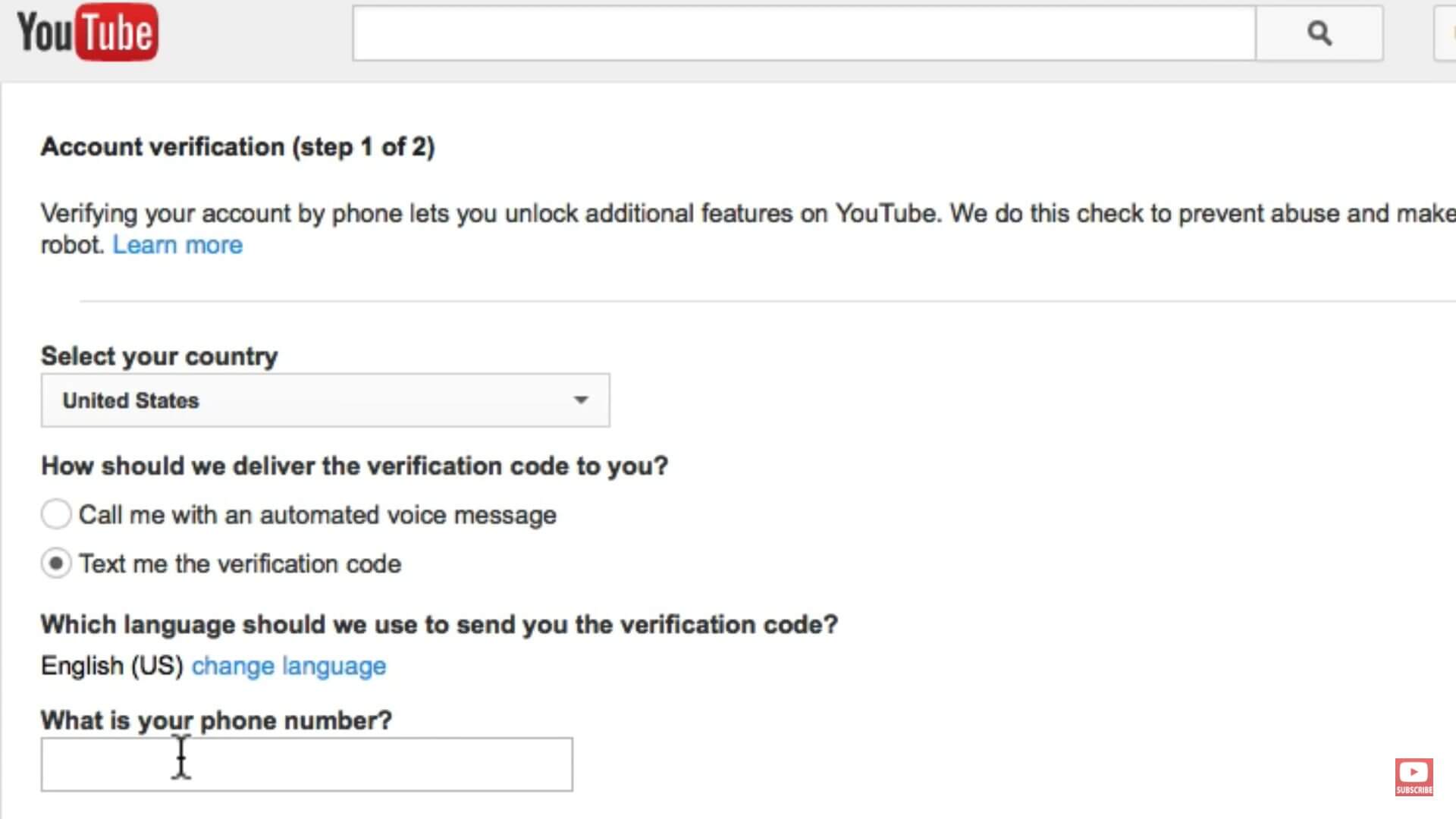Click the "How should we deliver" question text
1456x819 pixels.
354,466
